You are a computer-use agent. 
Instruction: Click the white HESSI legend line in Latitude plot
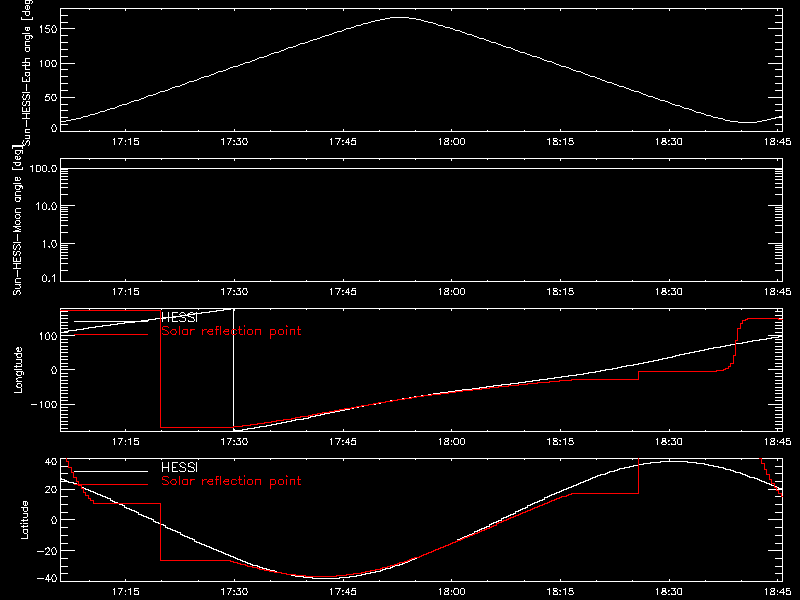(x=111, y=471)
